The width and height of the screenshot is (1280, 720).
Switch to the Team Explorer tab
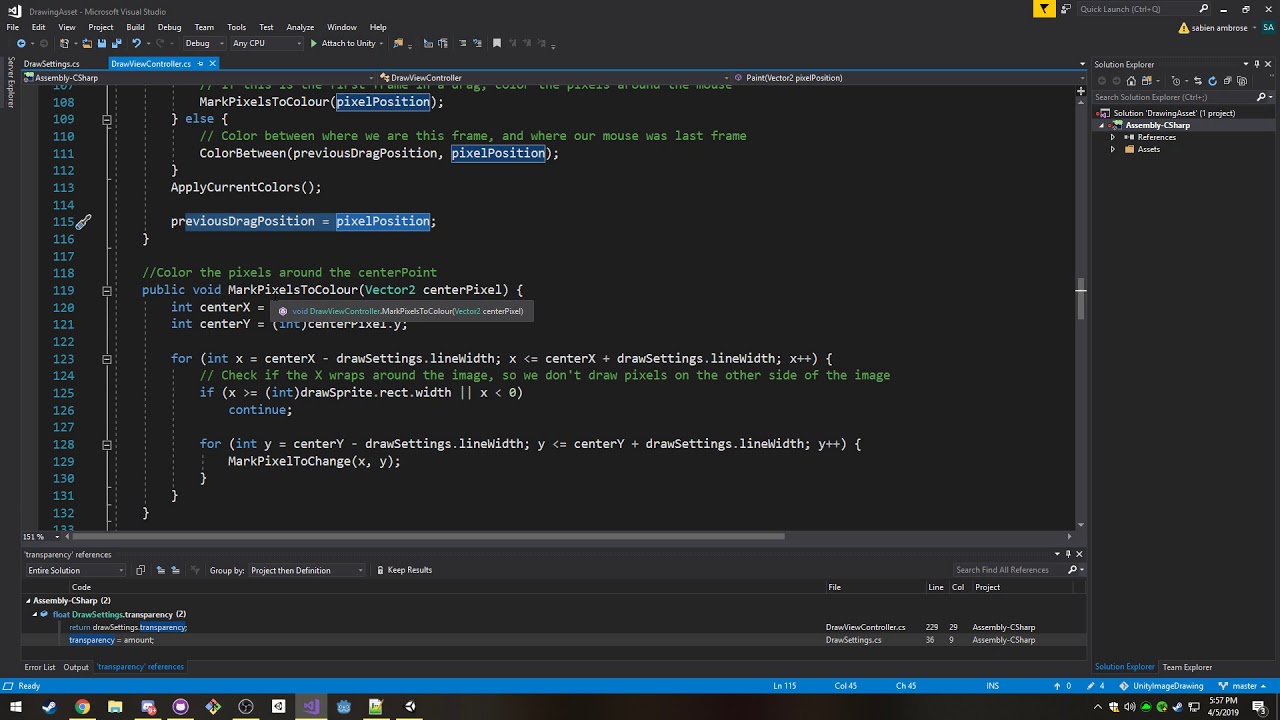(x=1187, y=667)
